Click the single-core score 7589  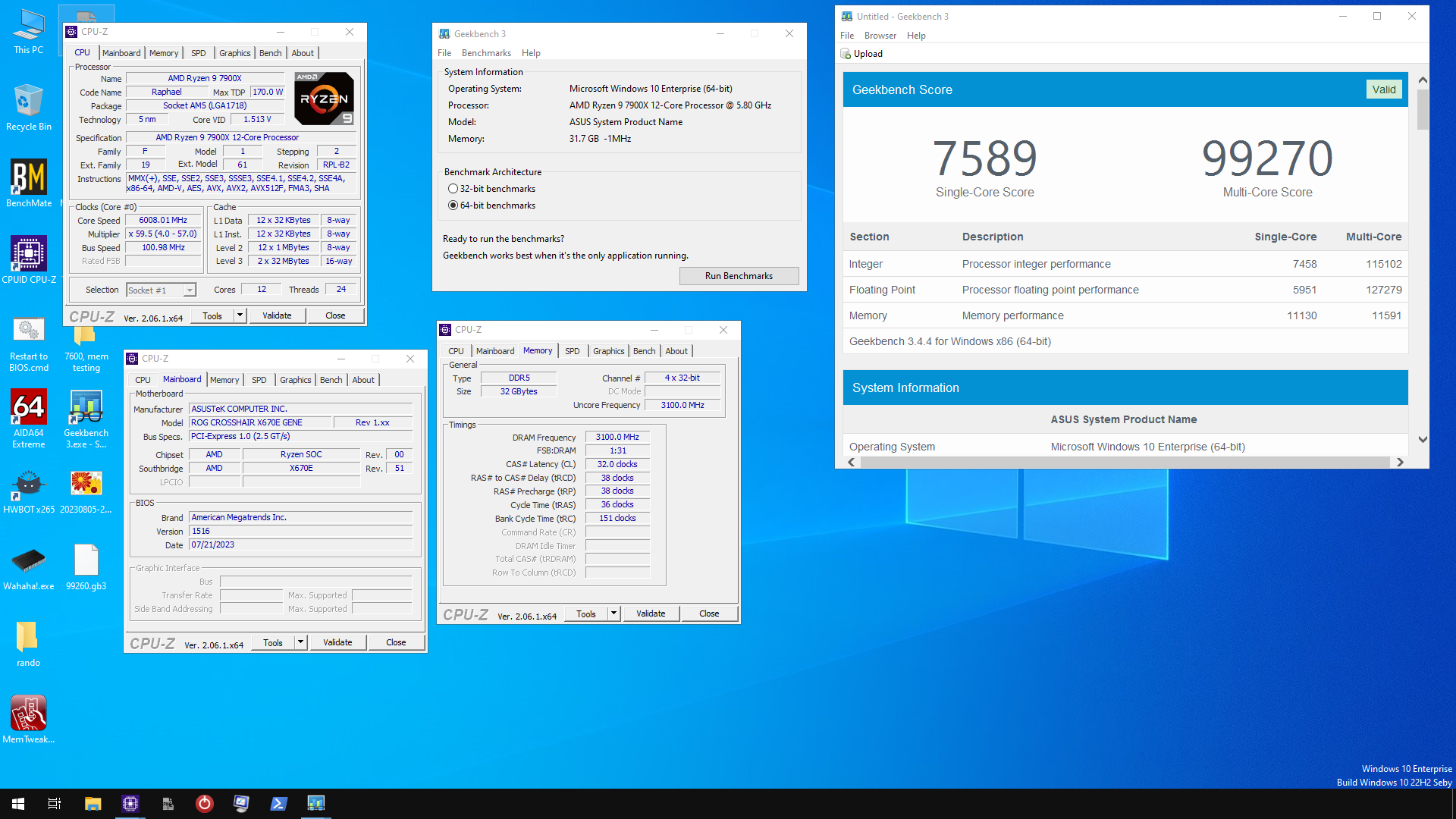tap(984, 158)
